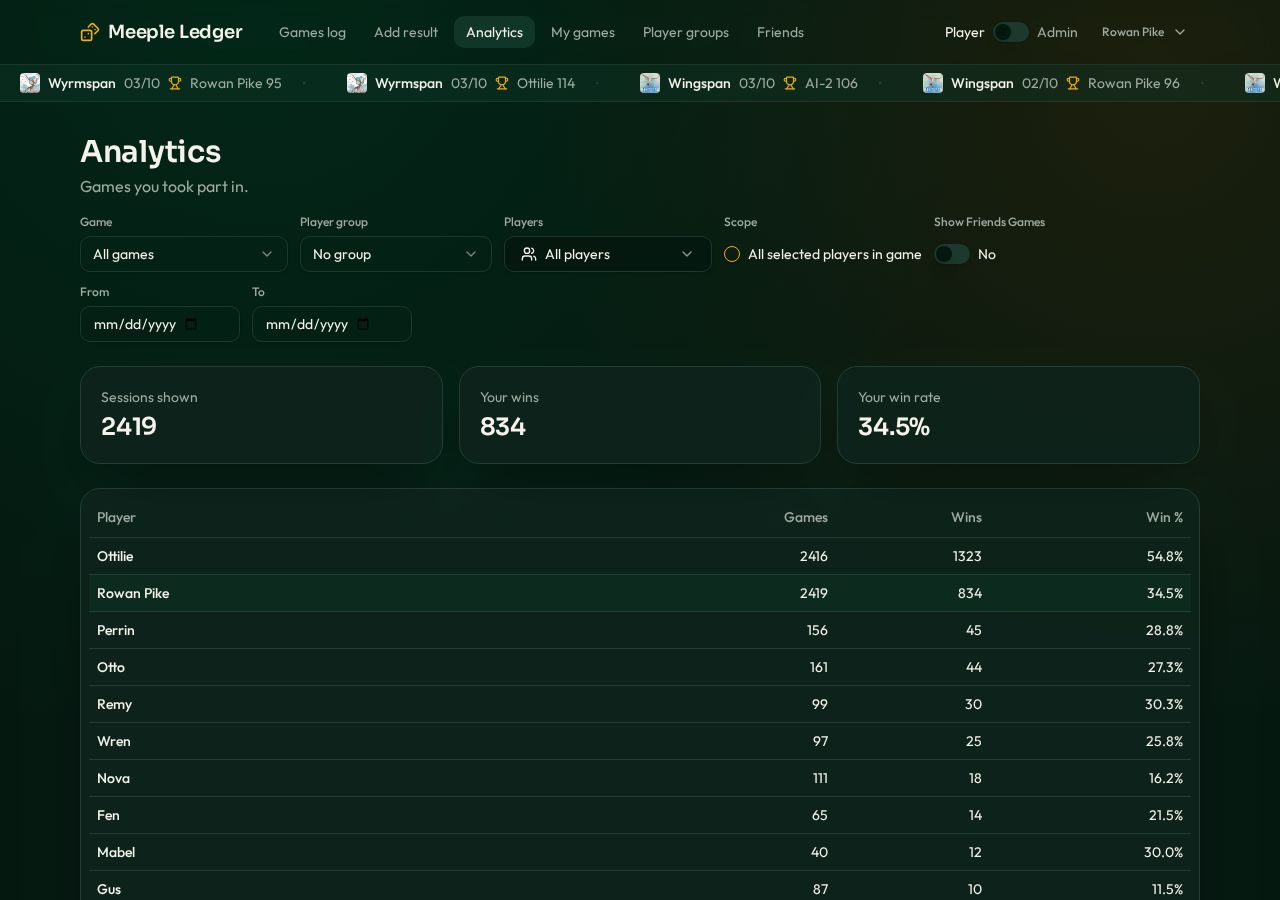Open the Add result tab
This screenshot has height=900, width=1280.
[x=406, y=32]
